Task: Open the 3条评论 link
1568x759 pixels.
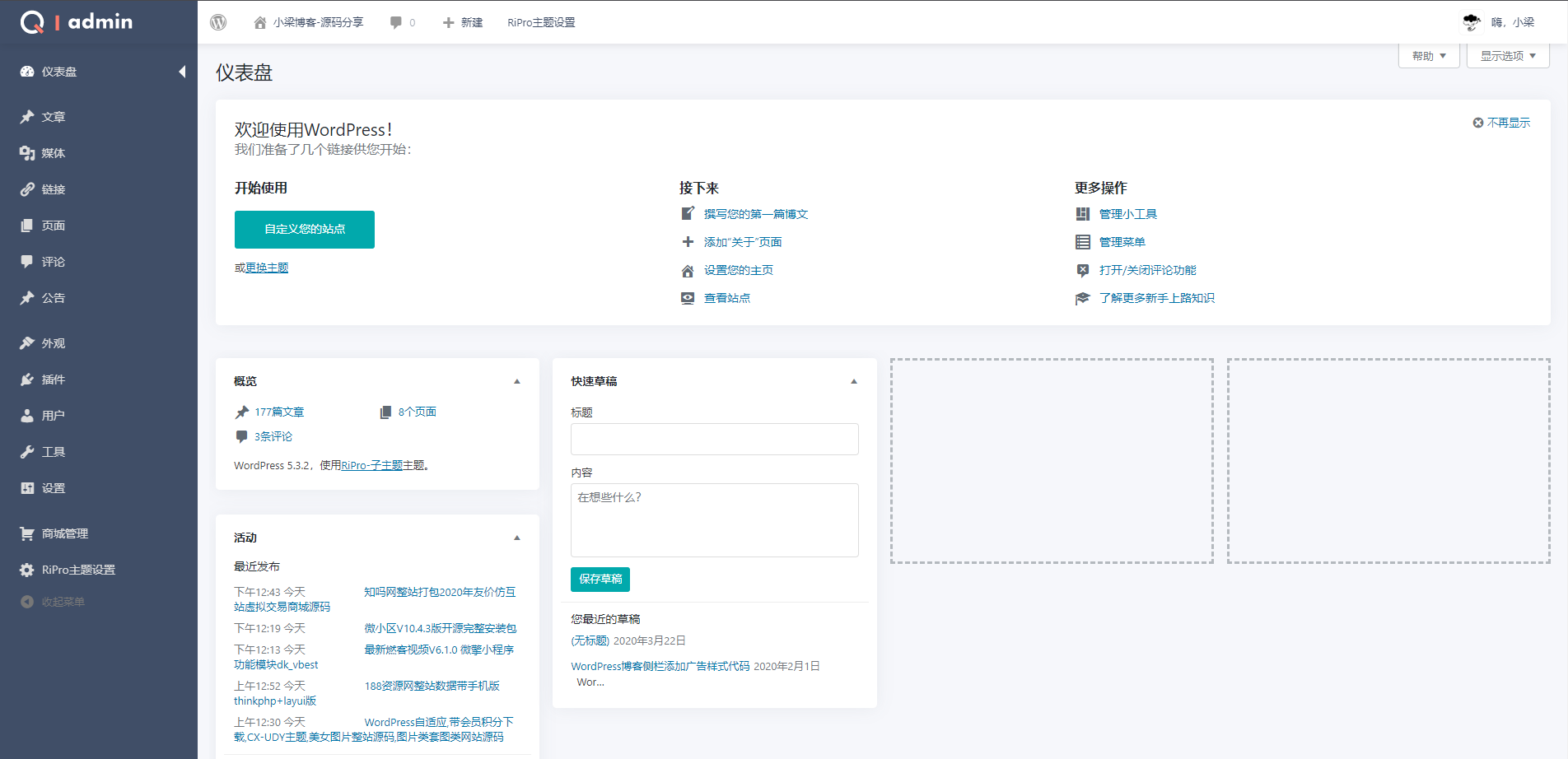Action: click(x=273, y=436)
